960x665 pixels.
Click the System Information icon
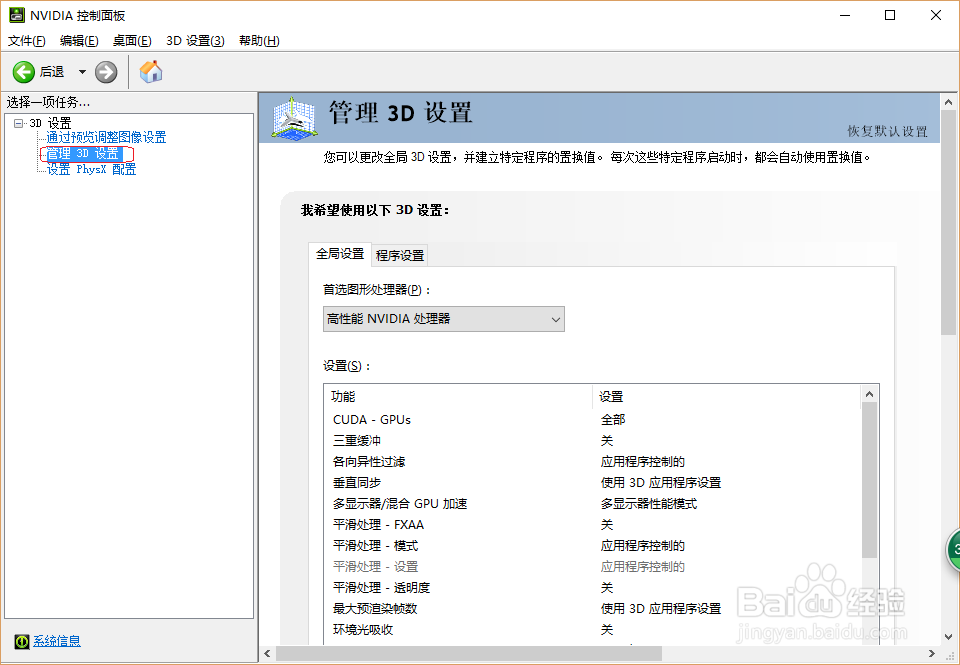click(x=21, y=641)
